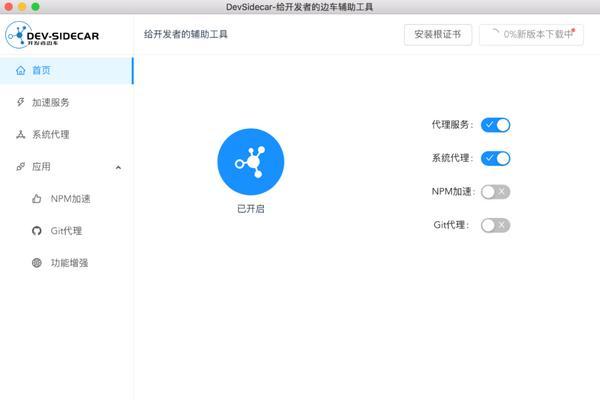Toggle the 代理服务 switch off

496,125
